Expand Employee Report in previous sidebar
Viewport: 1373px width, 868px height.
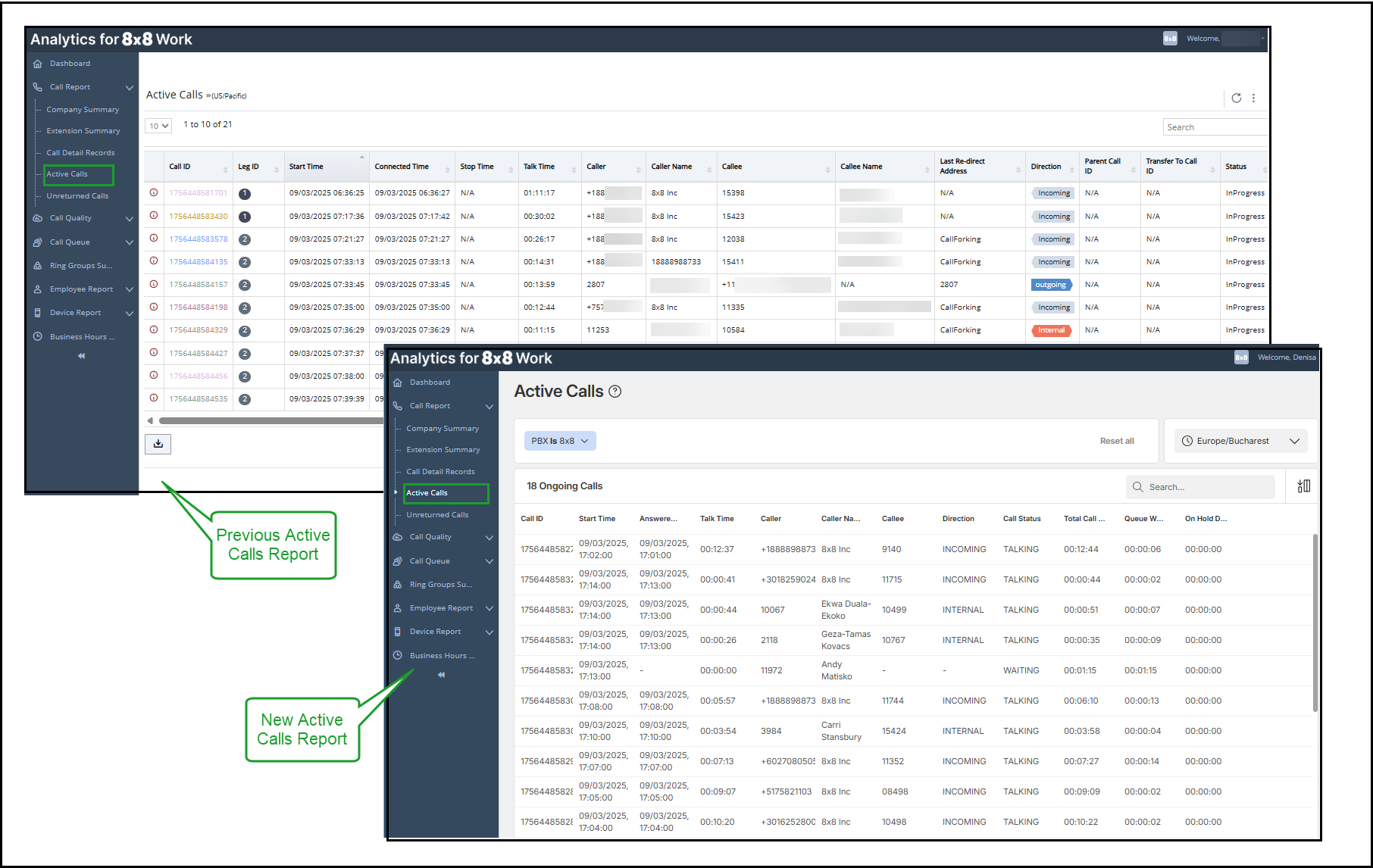tap(130, 289)
